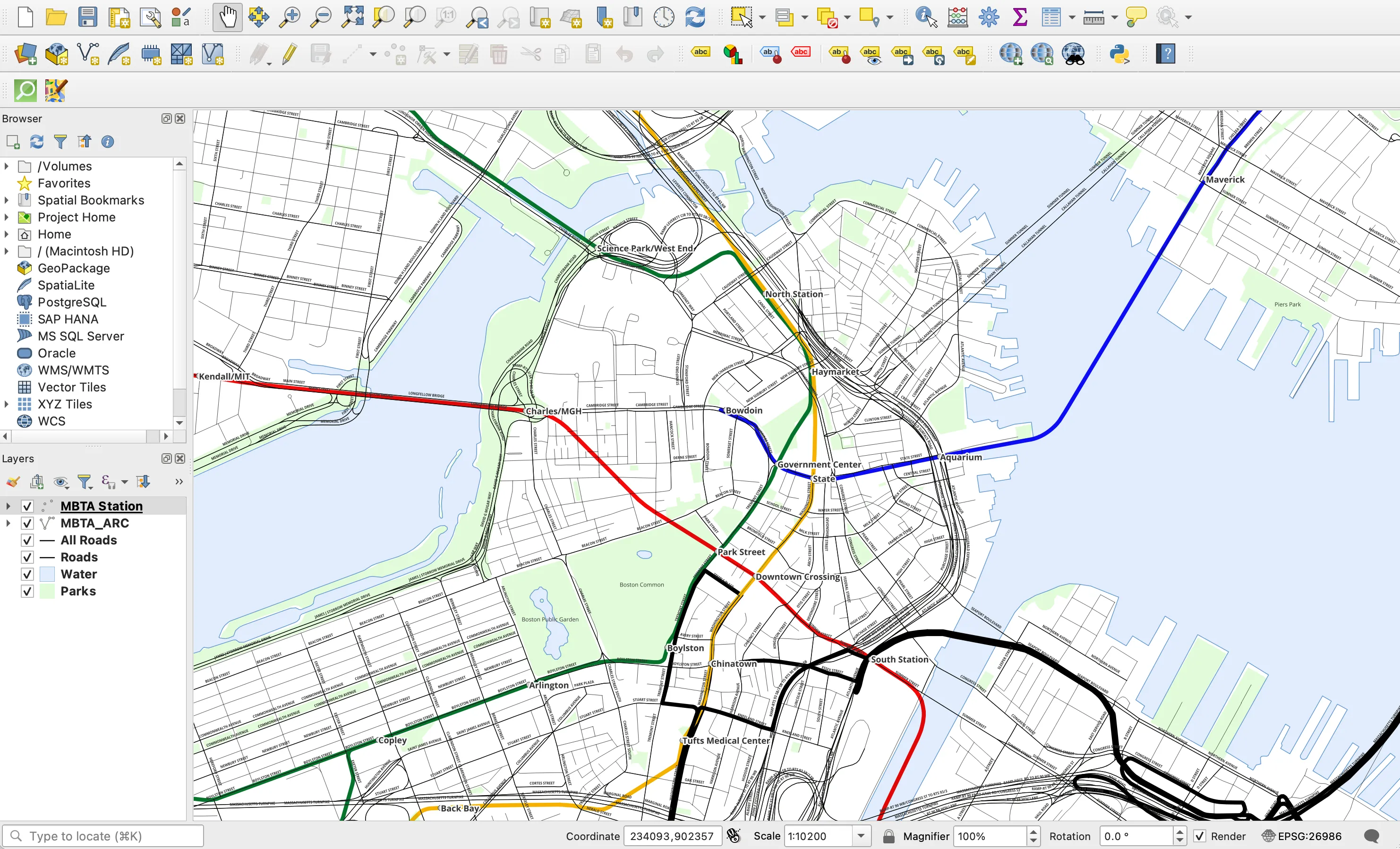
Task: Select the Identify Features tool
Action: click(x=926, y=17)
